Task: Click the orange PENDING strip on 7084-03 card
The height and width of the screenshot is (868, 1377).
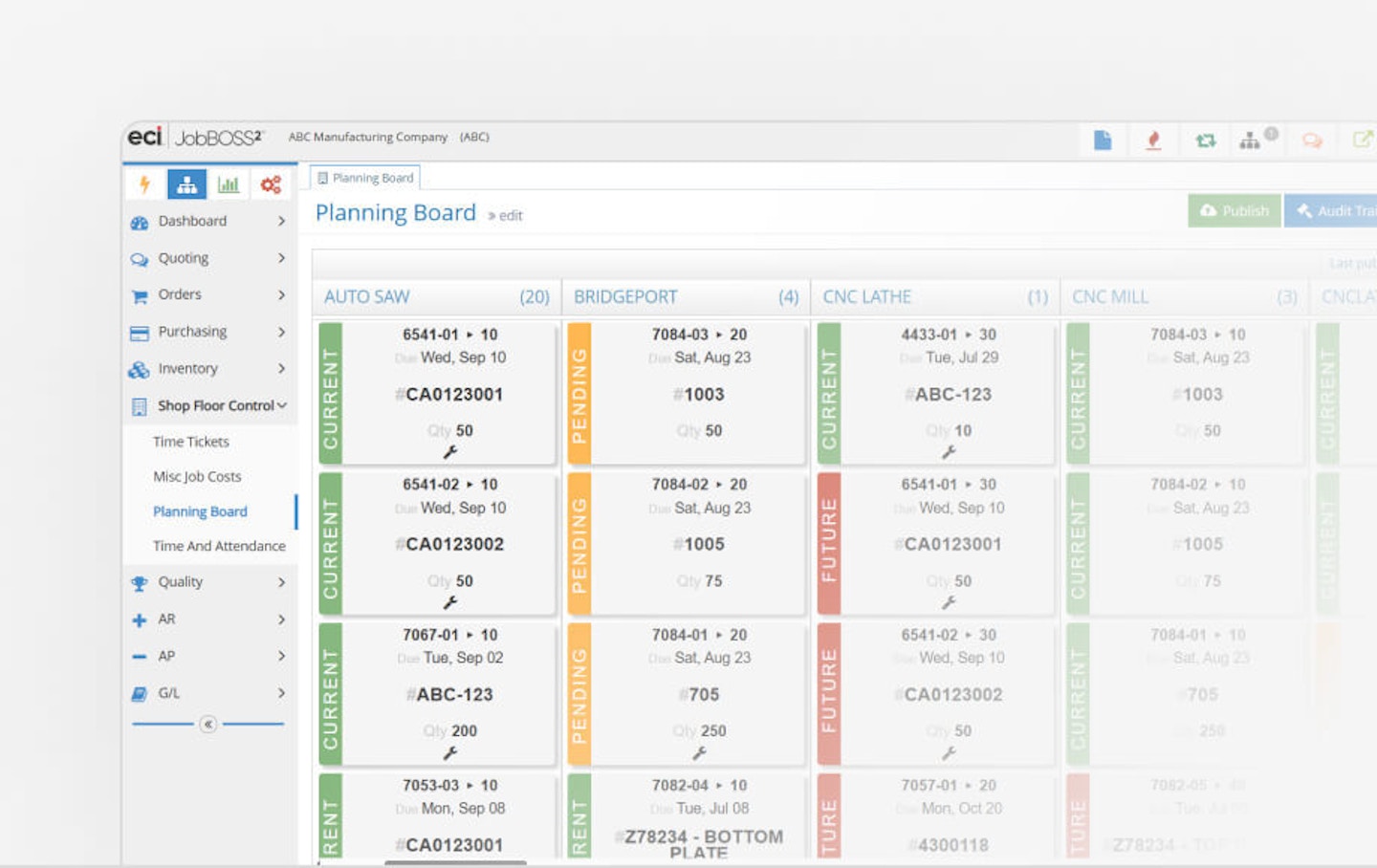Action: click(579, 394)
